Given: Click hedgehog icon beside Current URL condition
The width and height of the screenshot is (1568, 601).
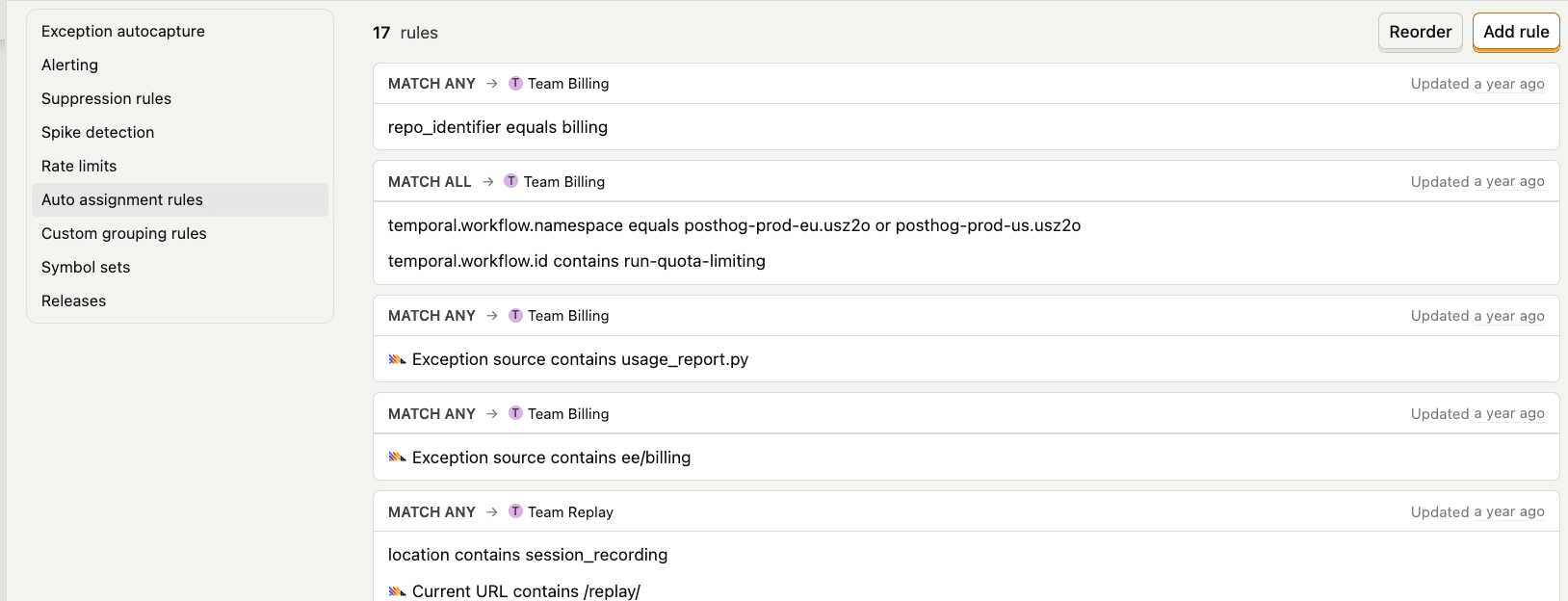Looking at the screenshot, I should pyautogui.click(x=397, y=591).
